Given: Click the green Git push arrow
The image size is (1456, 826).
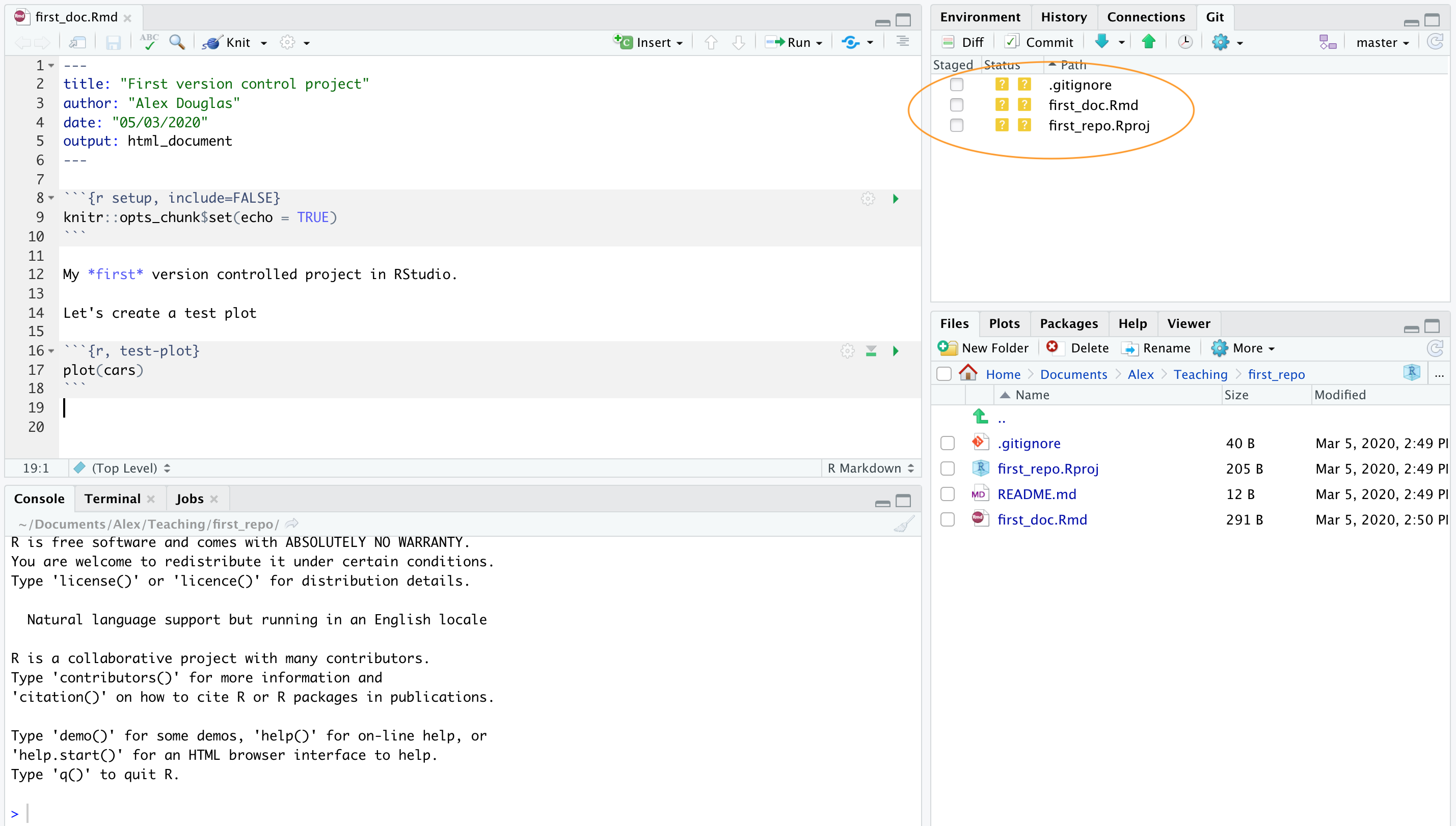Looking at the screenshot, I should click(1148, 42).
